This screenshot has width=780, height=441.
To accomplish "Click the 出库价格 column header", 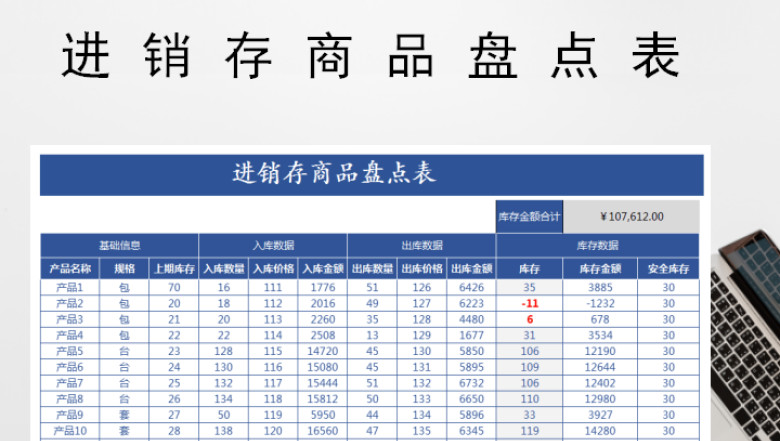I will tap(422, 269).
